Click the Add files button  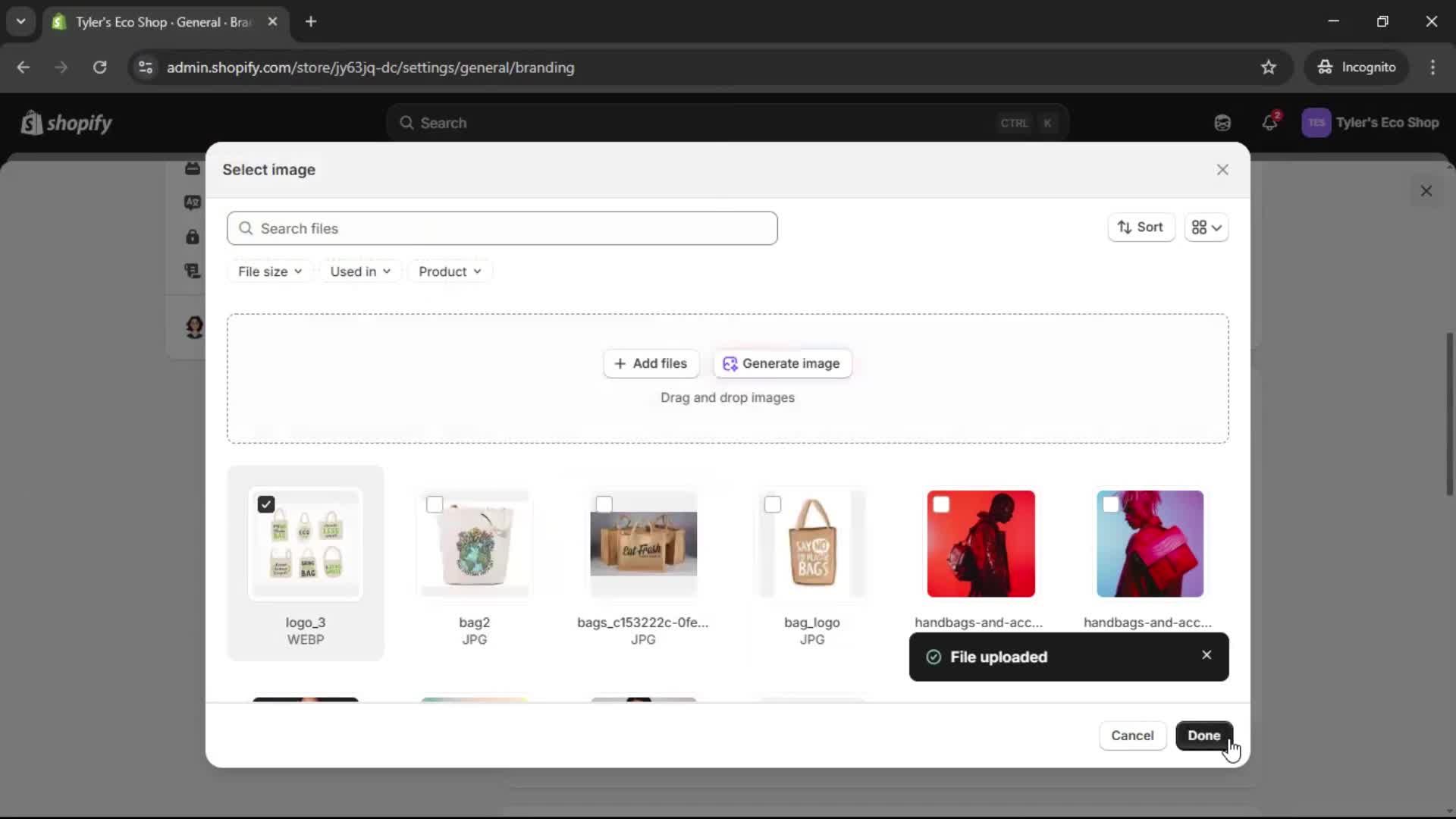[651, 363]
